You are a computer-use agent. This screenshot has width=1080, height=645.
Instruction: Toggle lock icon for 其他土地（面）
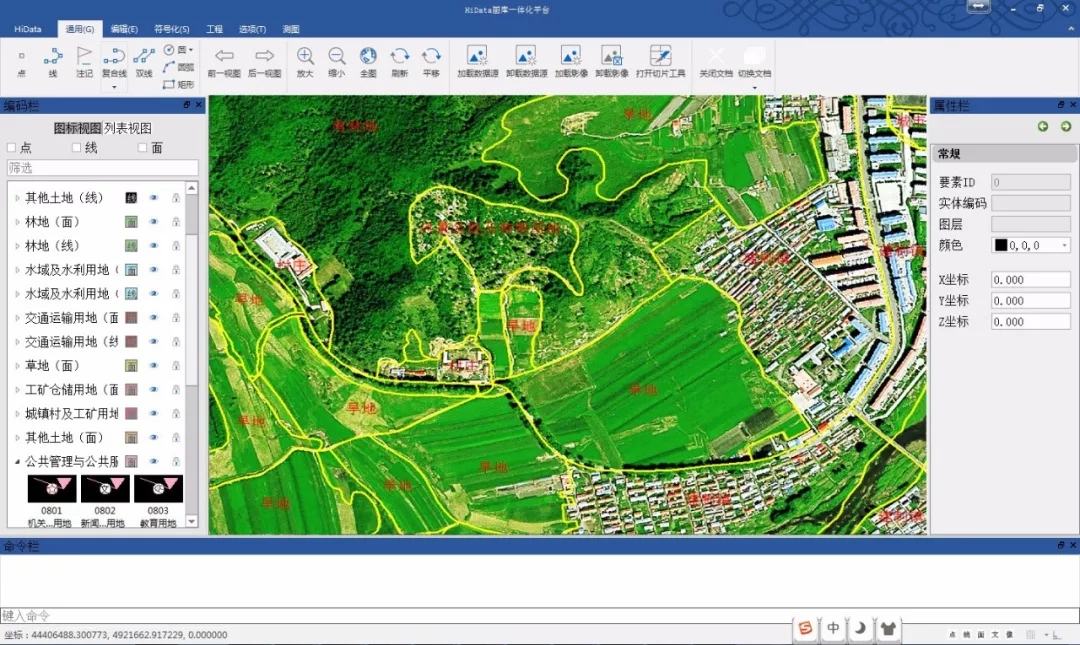click(176, 438)
